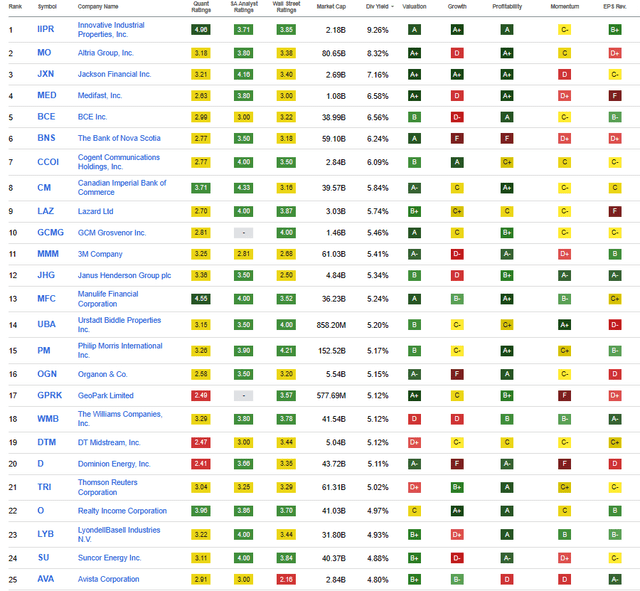Click the MMM ticker symbol
Image resolution: width=640 pixels, height=591 pixels.
48,254
